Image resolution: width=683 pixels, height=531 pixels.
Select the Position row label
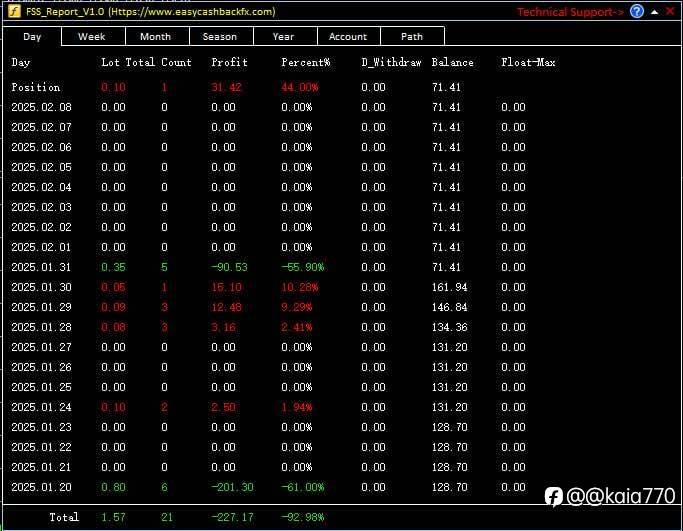(x=36, y=87)
